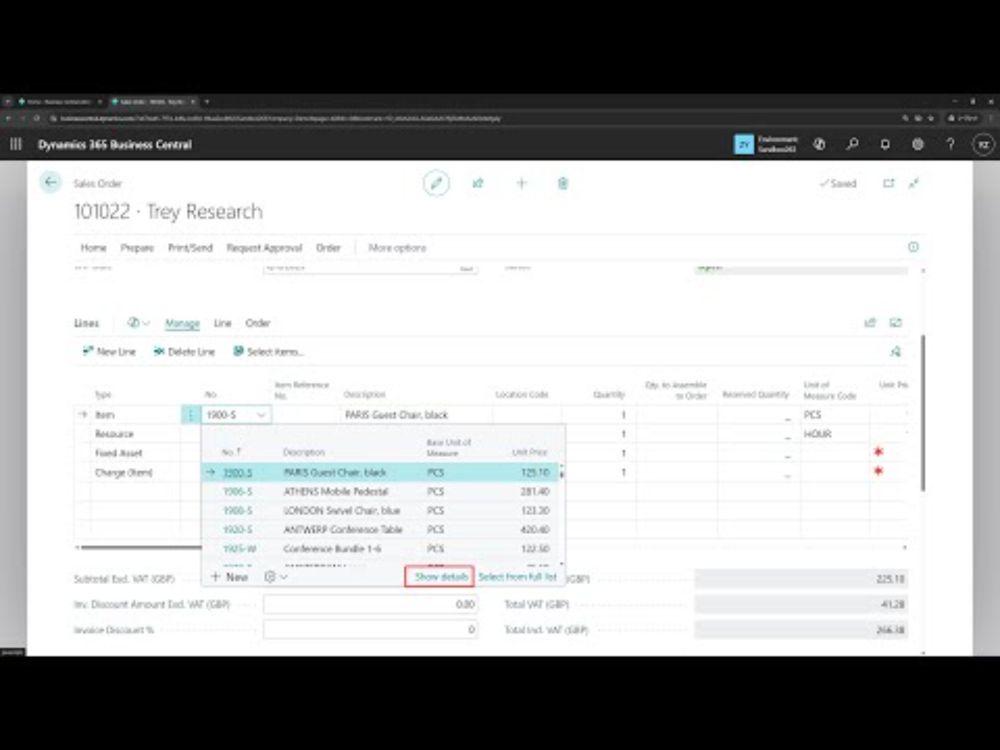
Task: Open the app launcher waffle icon
Action: coord(15,145)
